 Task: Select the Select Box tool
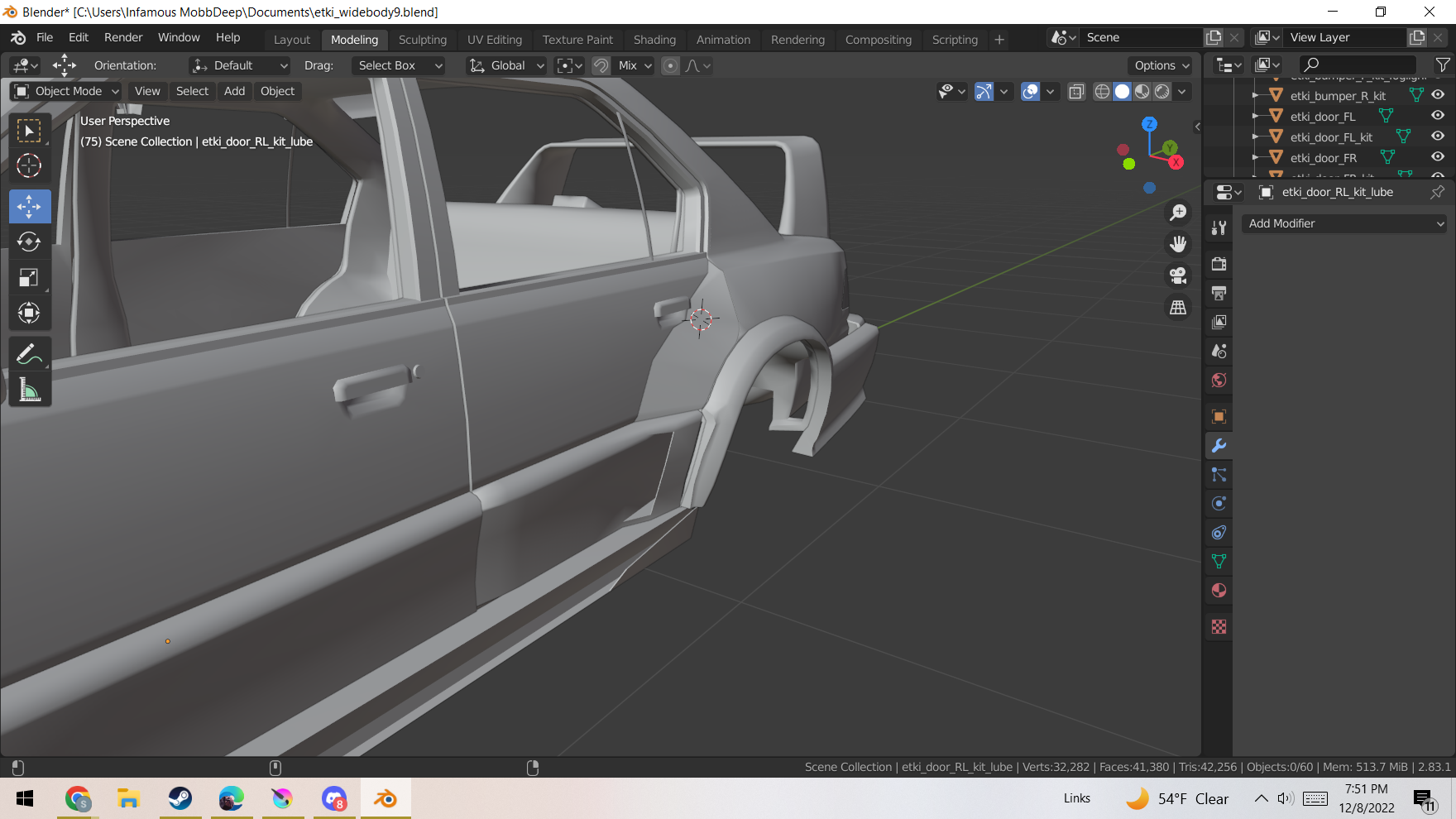pyautogui.click(x=29, y=131)
